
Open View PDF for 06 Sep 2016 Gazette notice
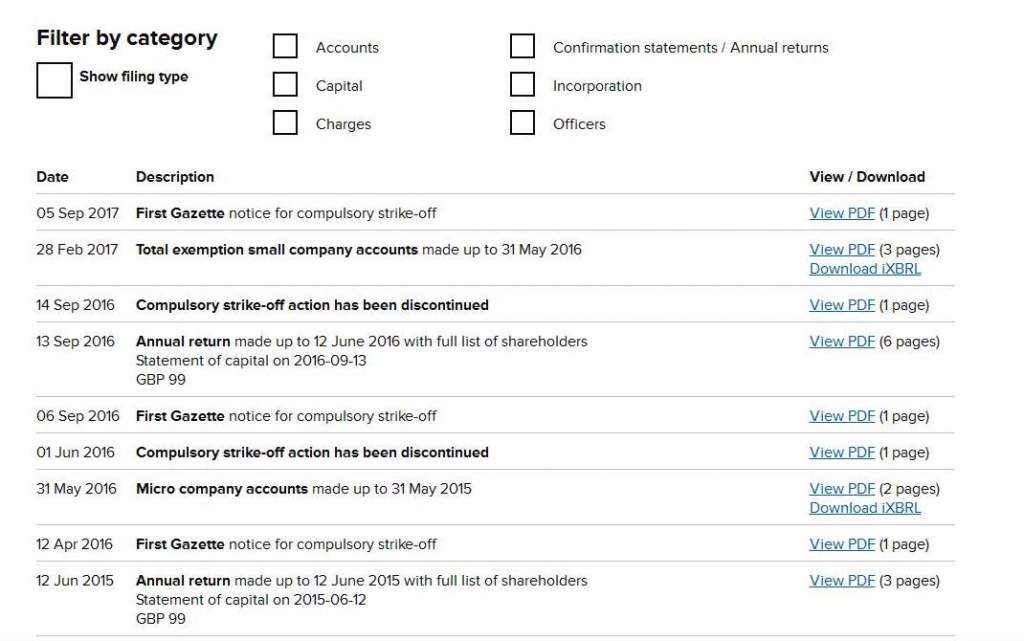tap(842, 416)
